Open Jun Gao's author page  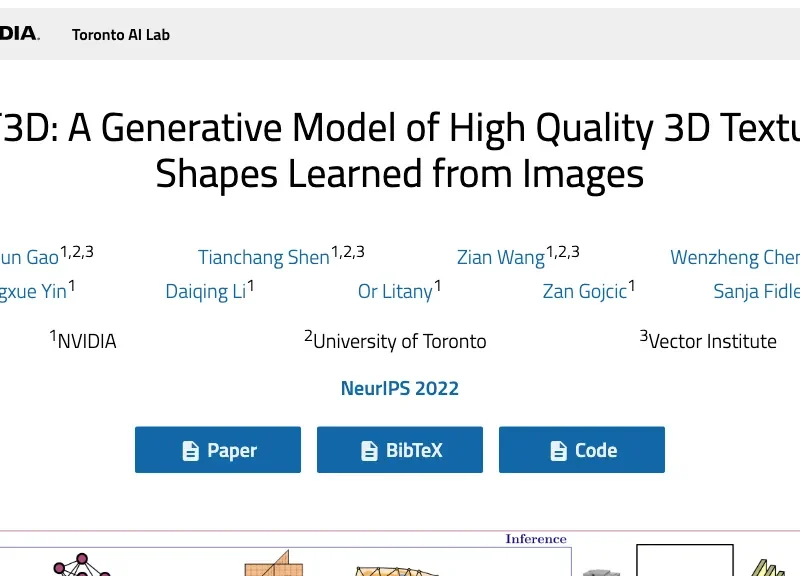[30, 257]
